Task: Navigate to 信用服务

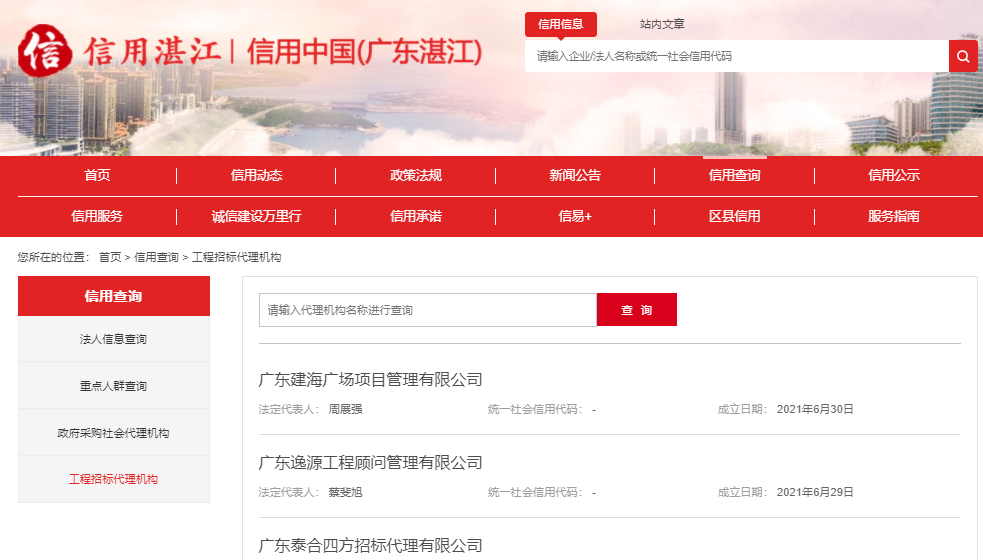Action: coord(97,216)
